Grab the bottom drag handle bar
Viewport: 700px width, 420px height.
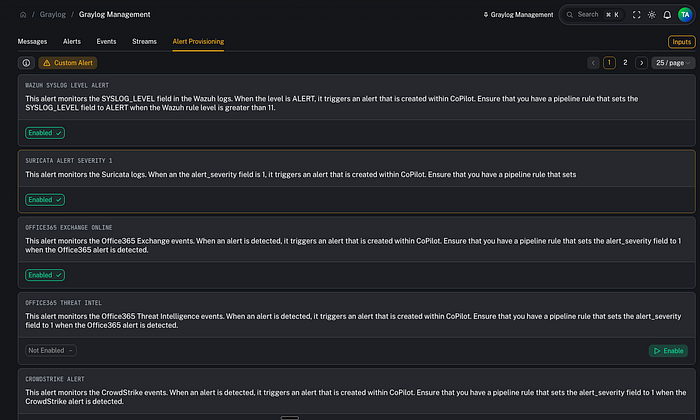(x=290, y=418)
